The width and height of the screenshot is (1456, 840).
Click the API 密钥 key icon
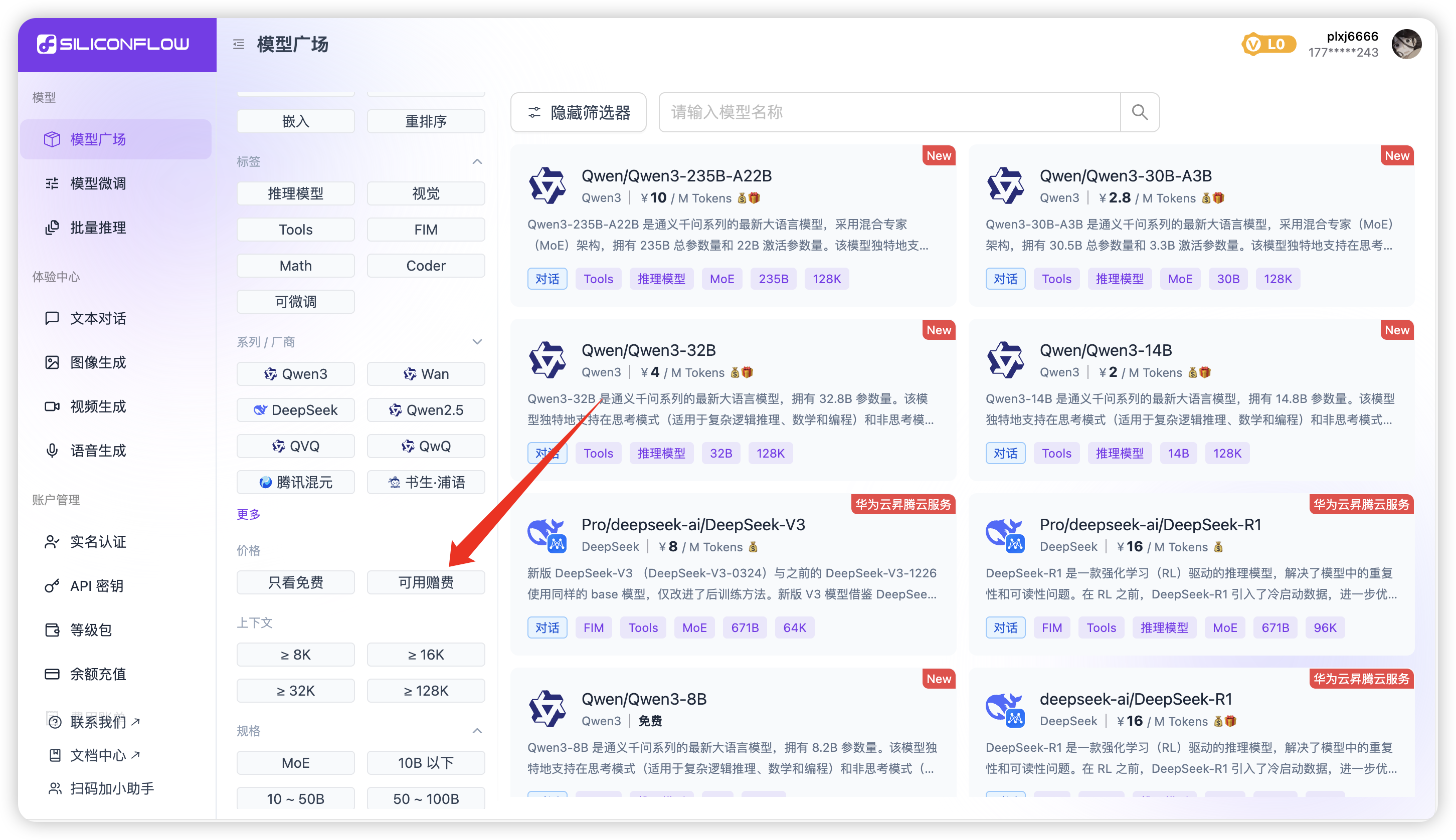pos(52,586)
